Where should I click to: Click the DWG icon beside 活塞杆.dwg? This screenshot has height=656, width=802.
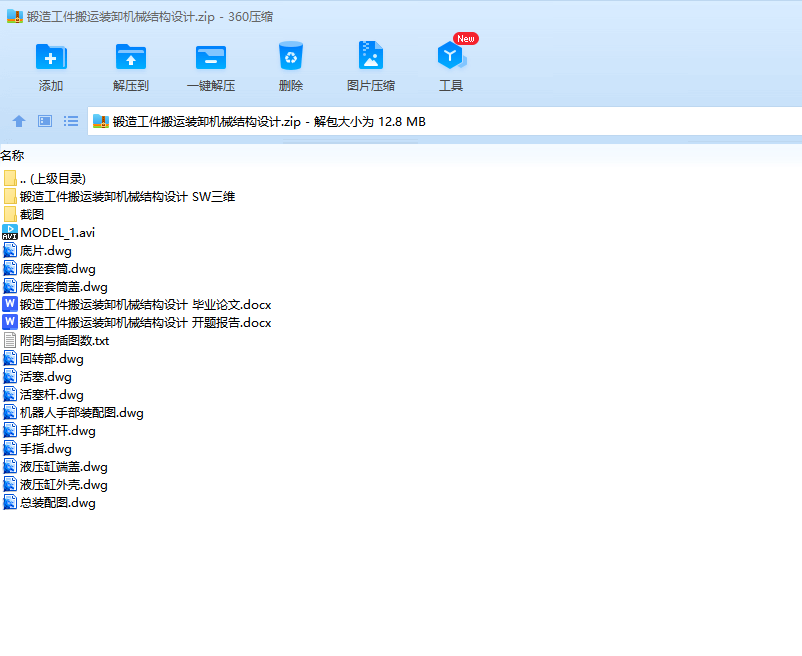click(x=10, y=394)
